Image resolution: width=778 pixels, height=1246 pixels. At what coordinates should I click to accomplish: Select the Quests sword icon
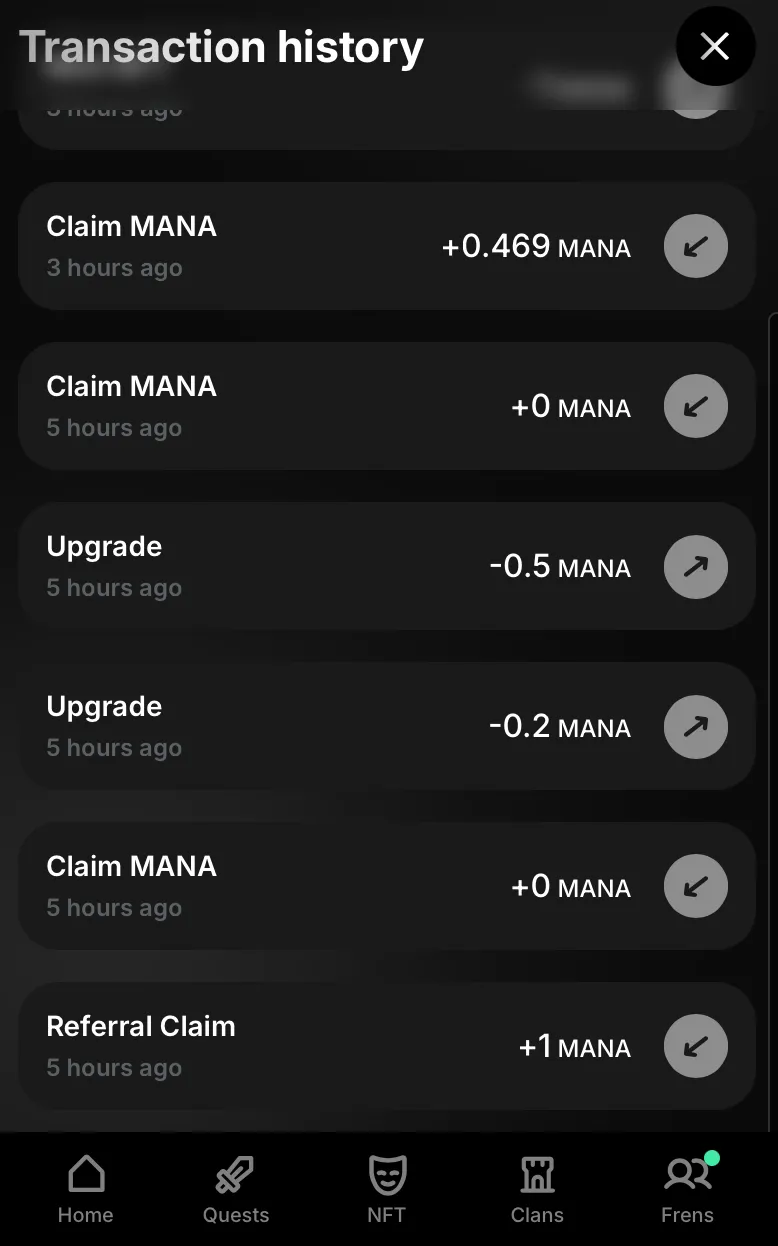point(235,1175)
